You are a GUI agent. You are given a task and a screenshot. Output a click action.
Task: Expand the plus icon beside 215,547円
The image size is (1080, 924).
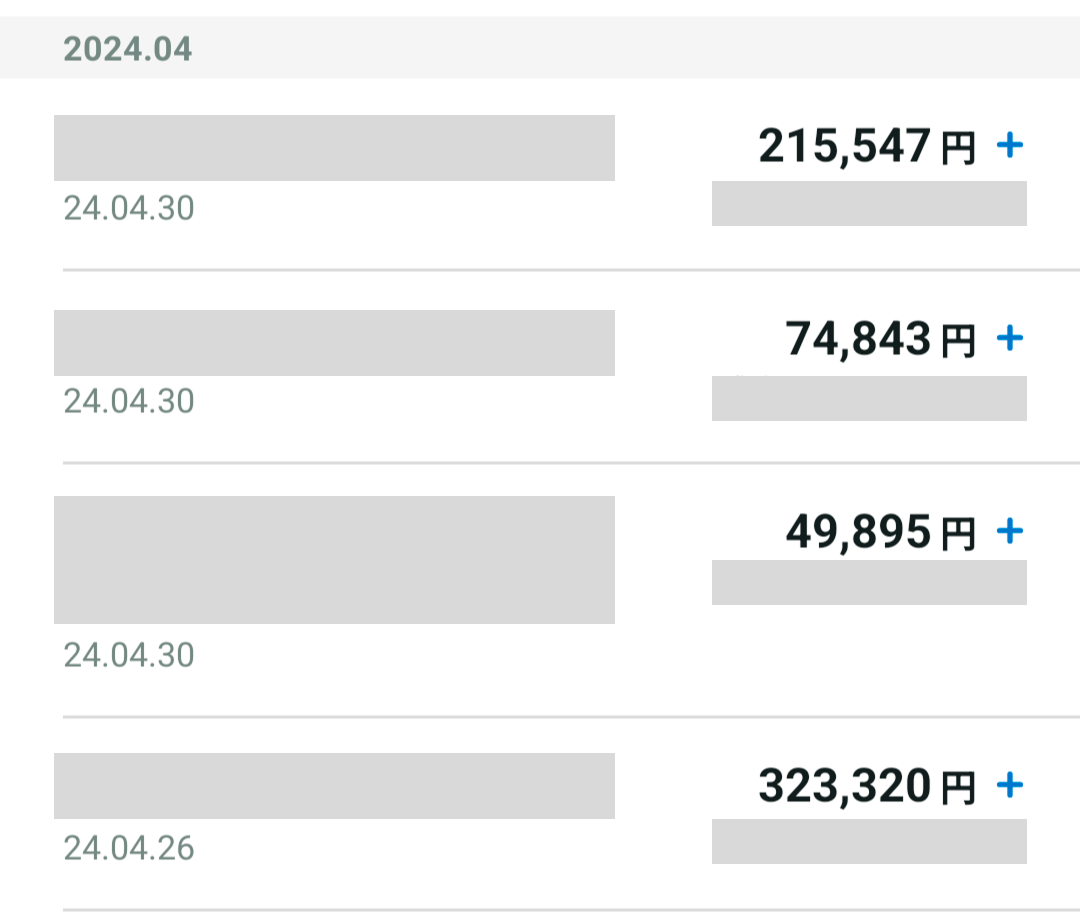[x=1010, y=145]
